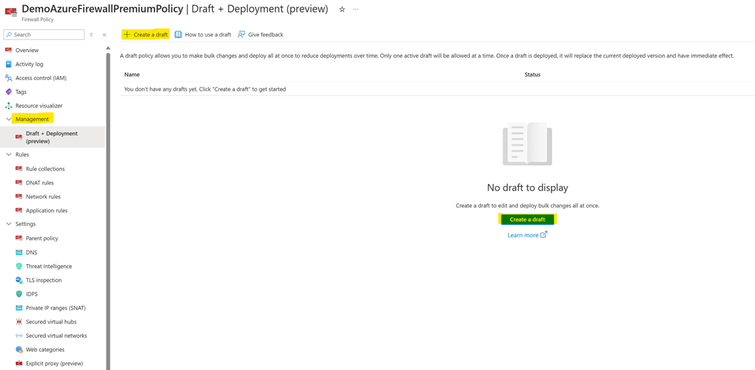Click in the sidebar Search field
The image size is (755, 370).
point(44,35)
